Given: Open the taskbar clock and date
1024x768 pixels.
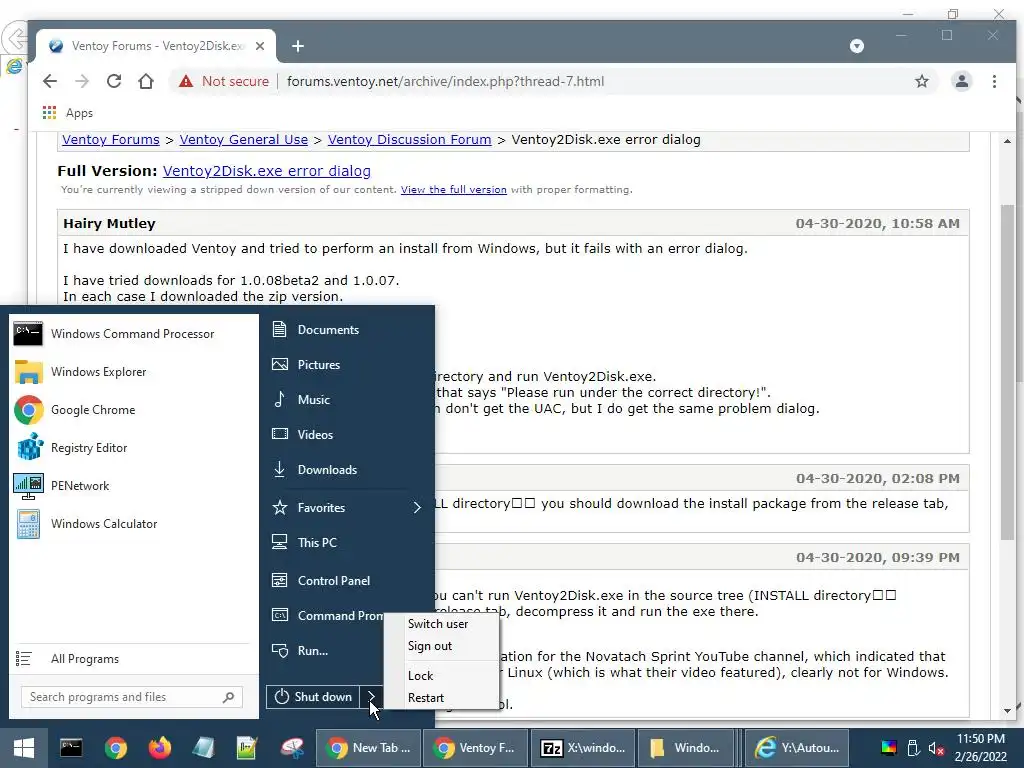Looking at the screenshot, I should point(980,748).
